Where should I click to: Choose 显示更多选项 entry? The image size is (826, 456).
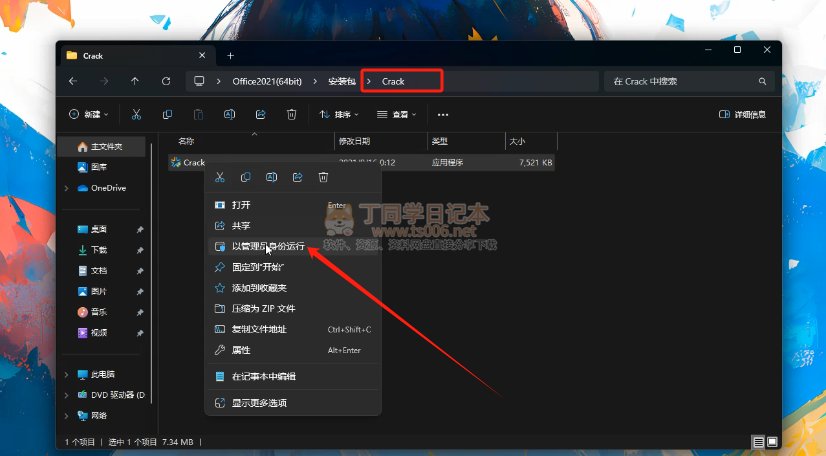point(292,403)
